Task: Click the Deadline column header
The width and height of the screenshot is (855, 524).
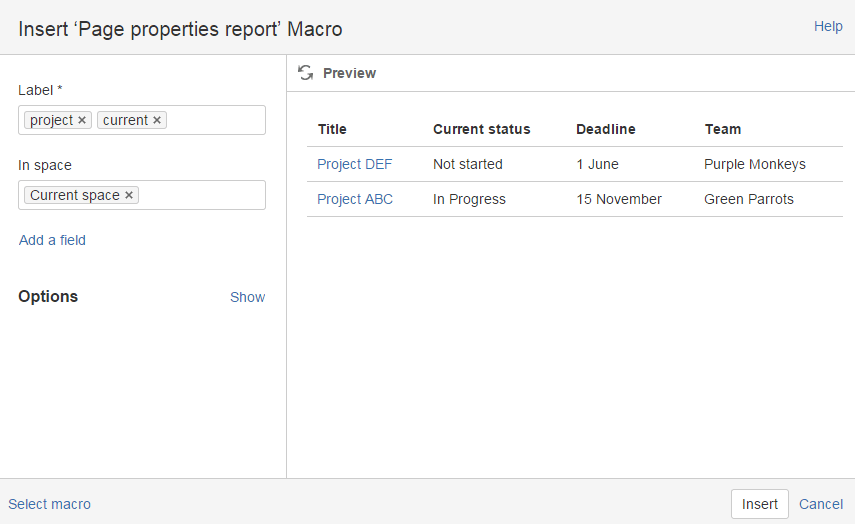Action: (x=605, y=129)
